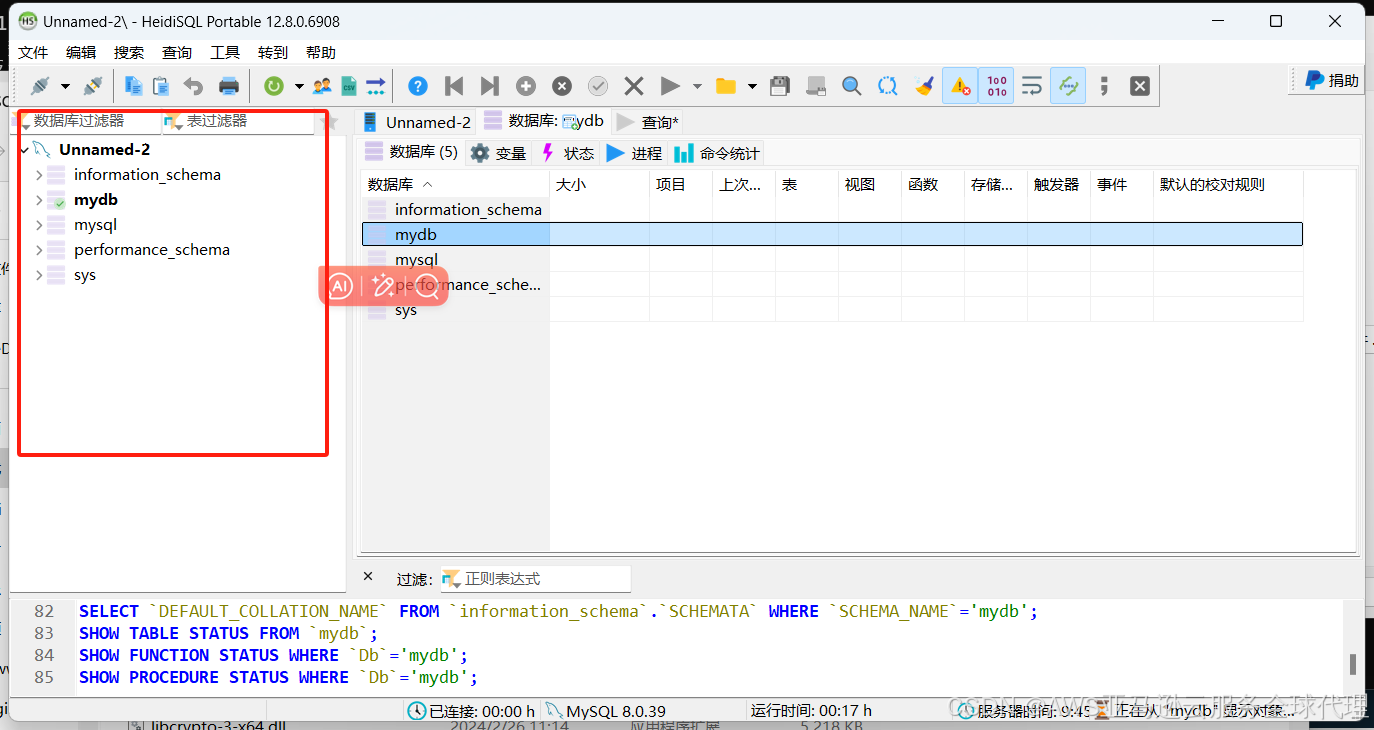Open the dropdown next to the connect icon
Image resolution: width=1374 pixels, height=730 pixels.
[x=65, y=87]
